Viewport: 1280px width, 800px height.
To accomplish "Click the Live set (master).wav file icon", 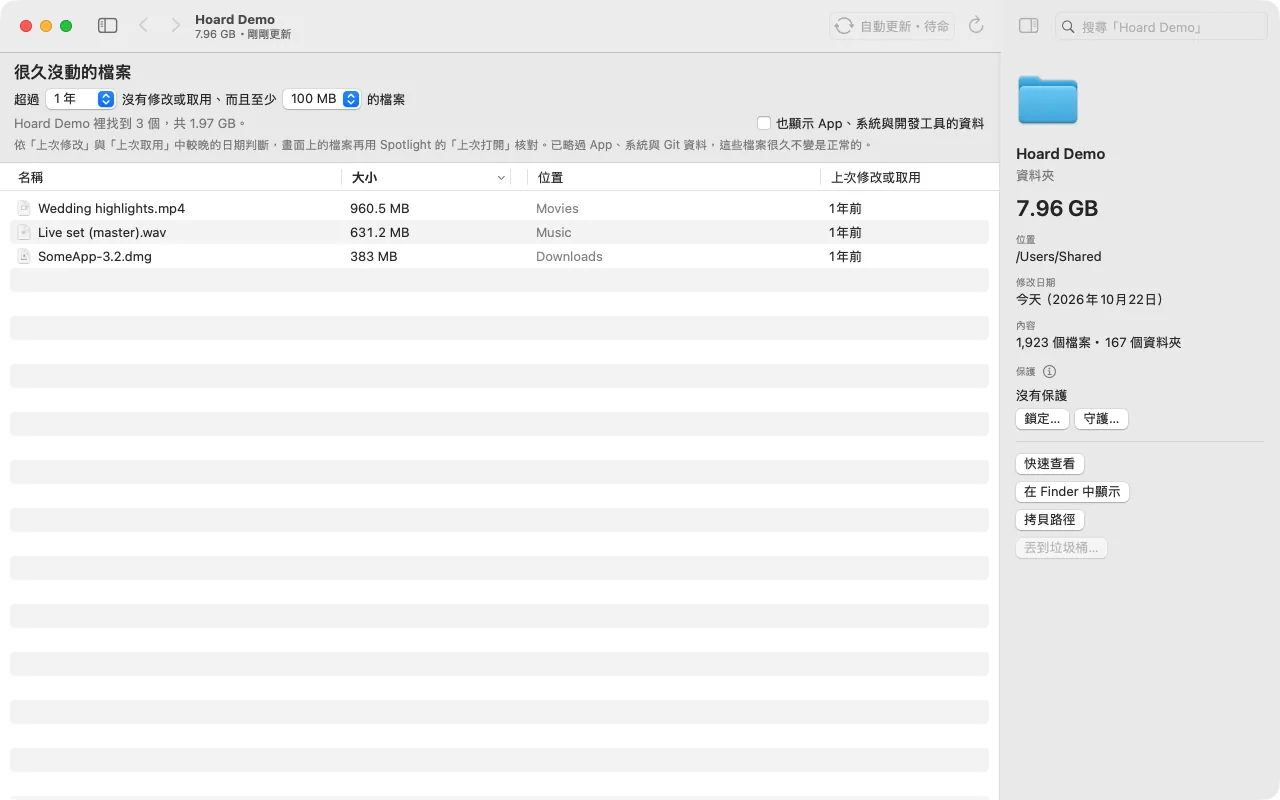I will click(24, 232).
